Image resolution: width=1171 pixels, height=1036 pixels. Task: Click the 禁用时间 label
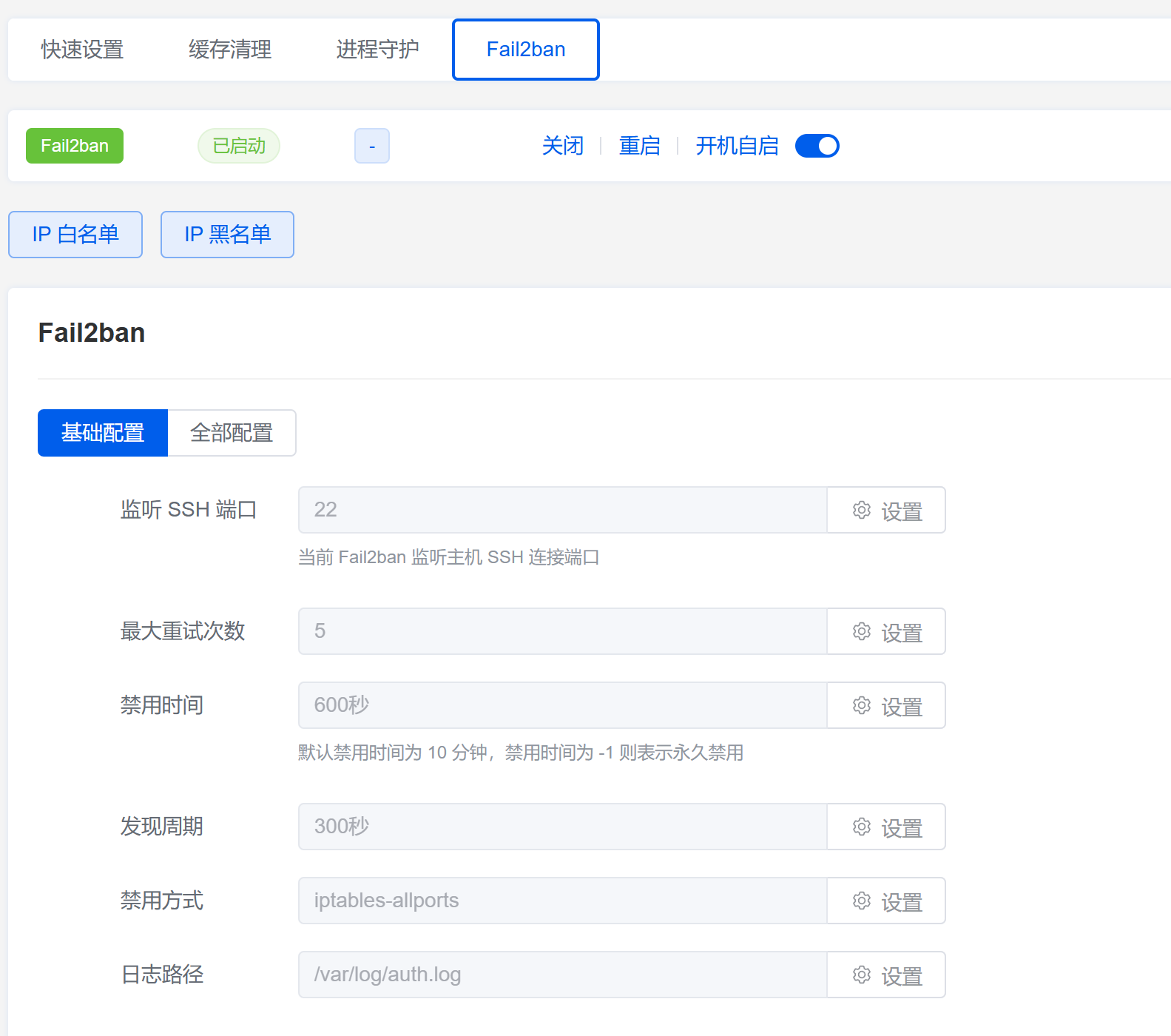pyautogui.click(x=162, y=705)
